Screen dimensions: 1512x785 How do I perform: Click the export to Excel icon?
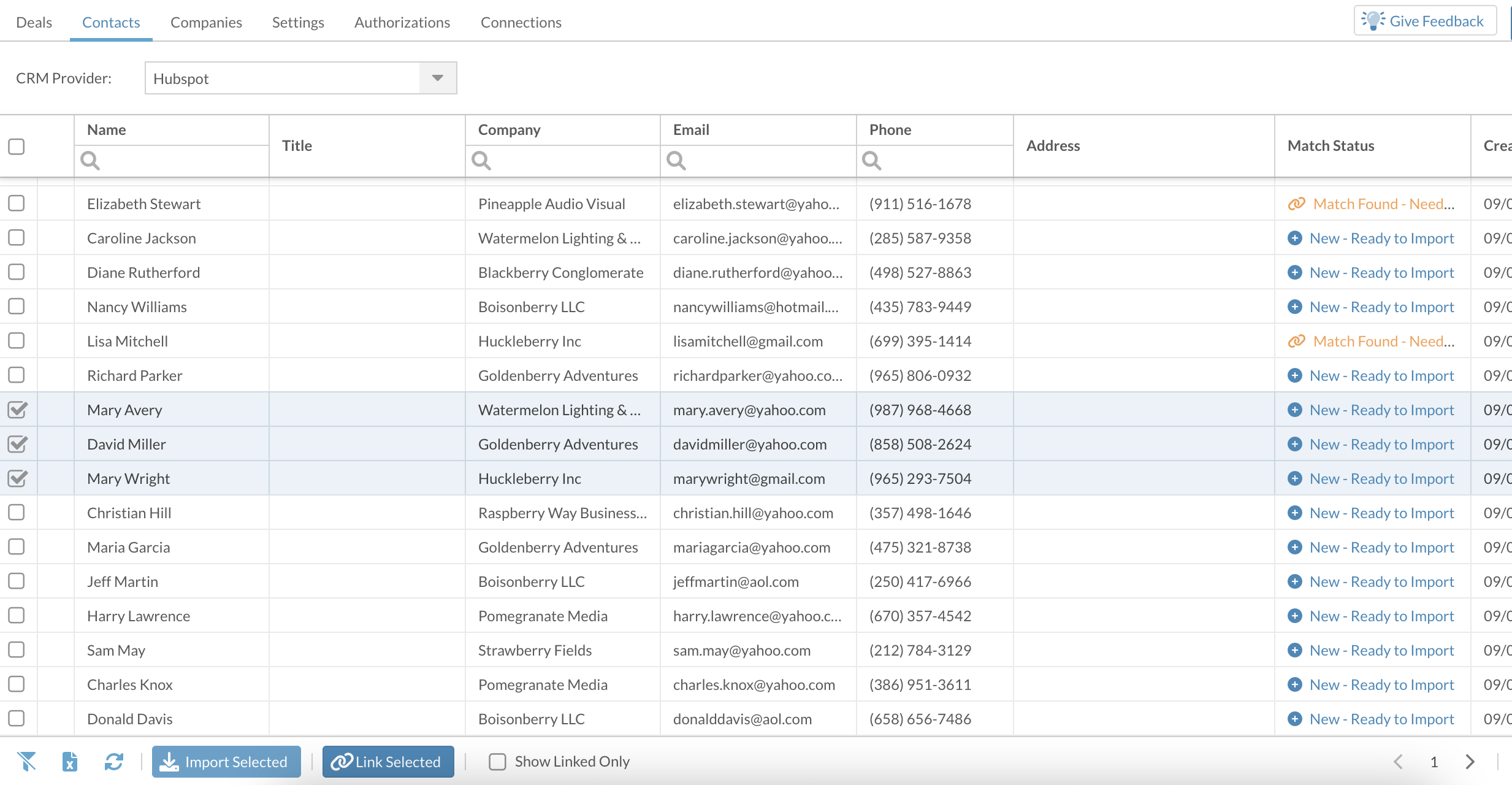click(70, 761)
